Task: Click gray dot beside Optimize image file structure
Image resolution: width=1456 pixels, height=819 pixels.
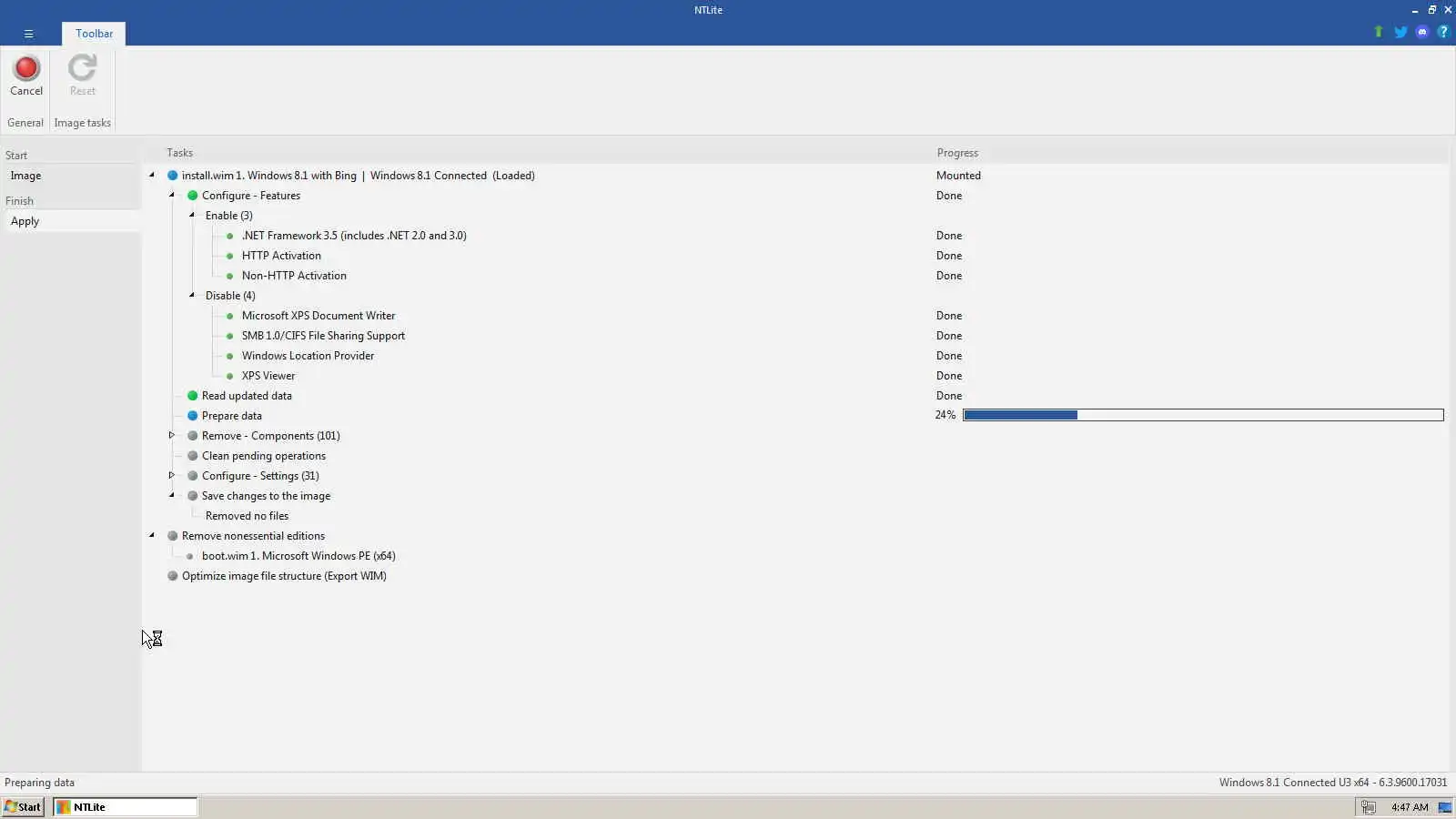Action: click(x=172, y=576)
